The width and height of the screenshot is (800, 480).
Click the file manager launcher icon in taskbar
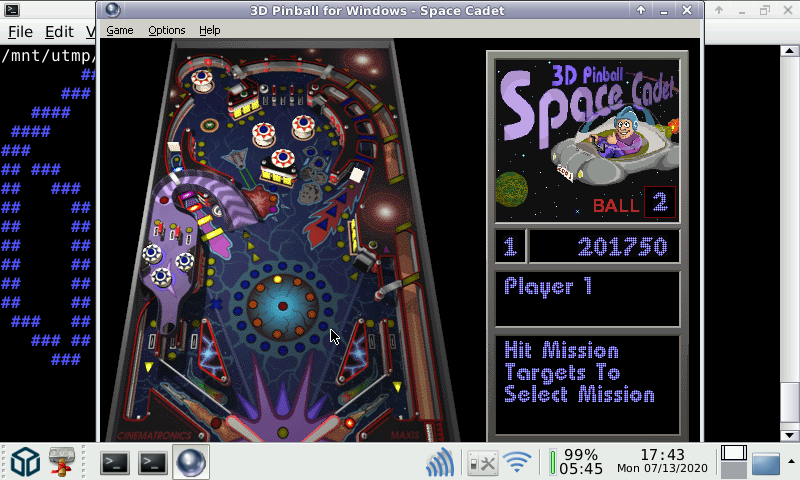[64, 462]
